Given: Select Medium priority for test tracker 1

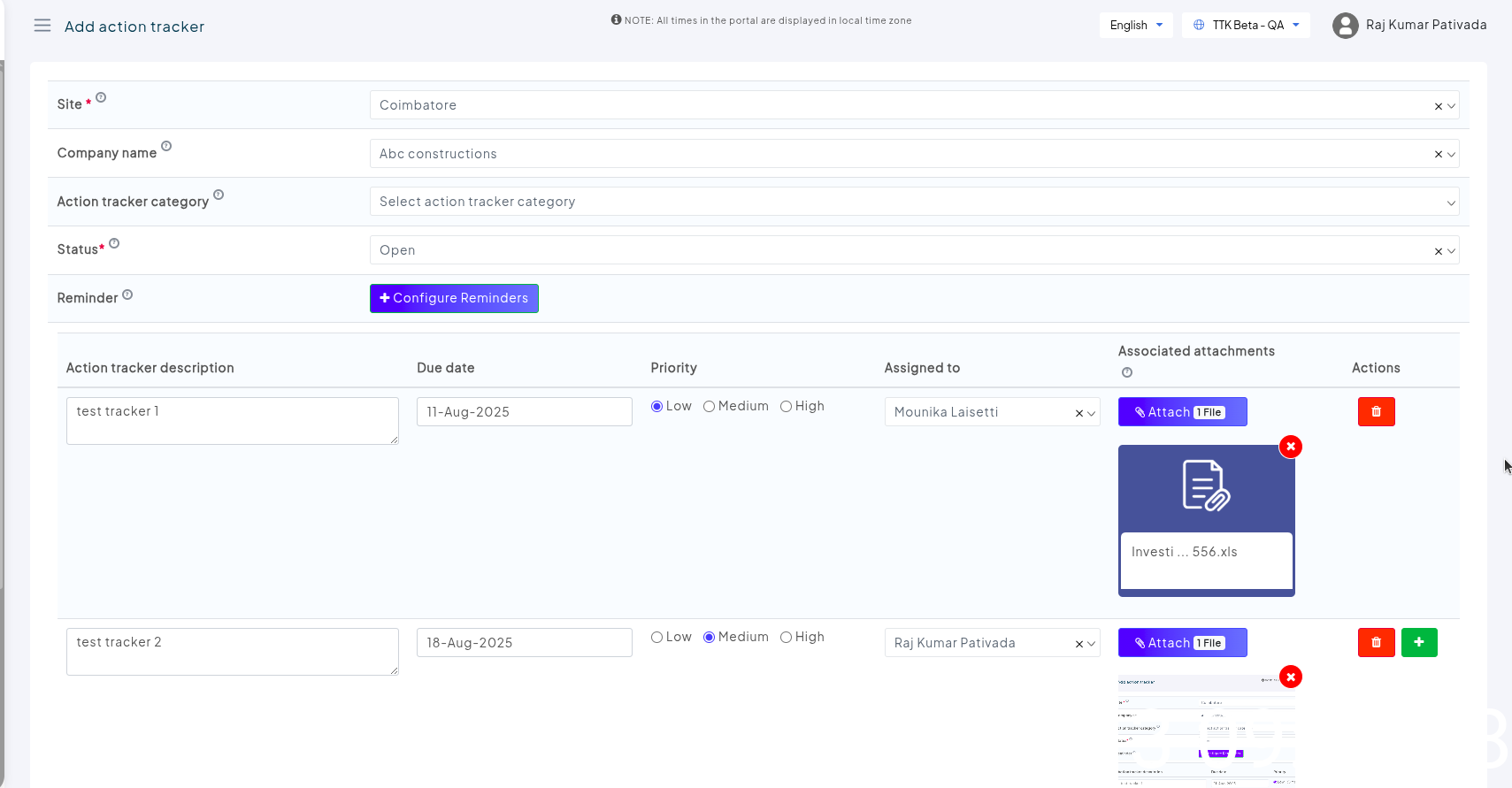Looking at the screenshot, I should tap(710, 407).
